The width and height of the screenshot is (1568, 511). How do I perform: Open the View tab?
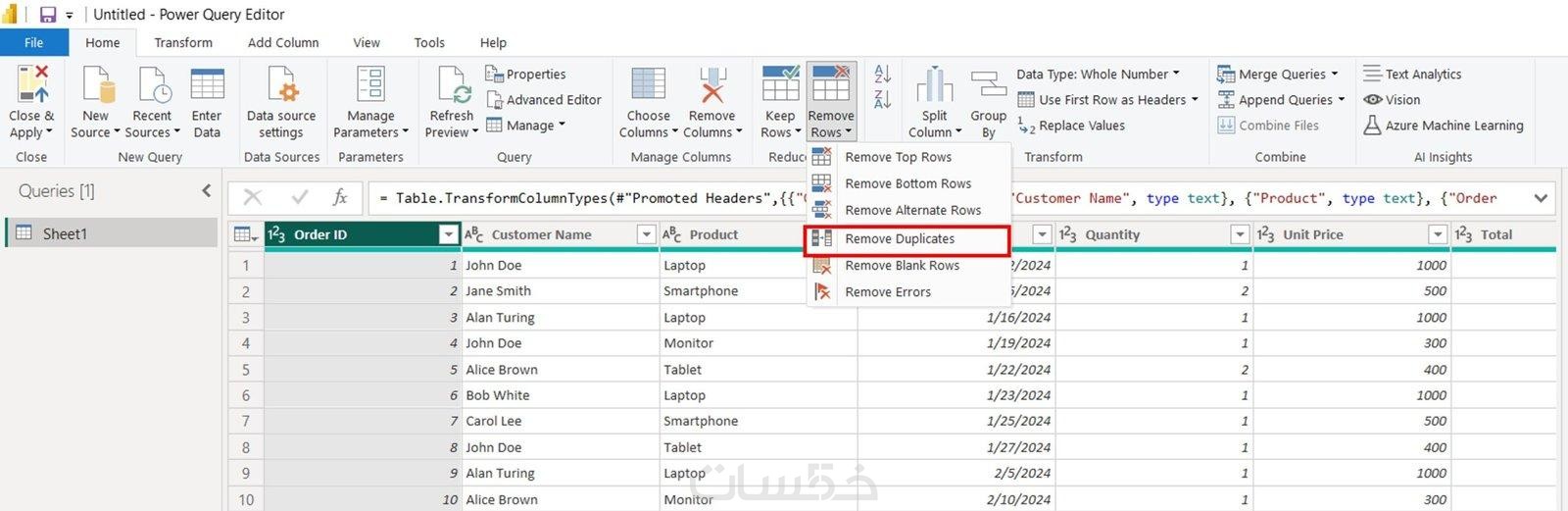(367, 42)
